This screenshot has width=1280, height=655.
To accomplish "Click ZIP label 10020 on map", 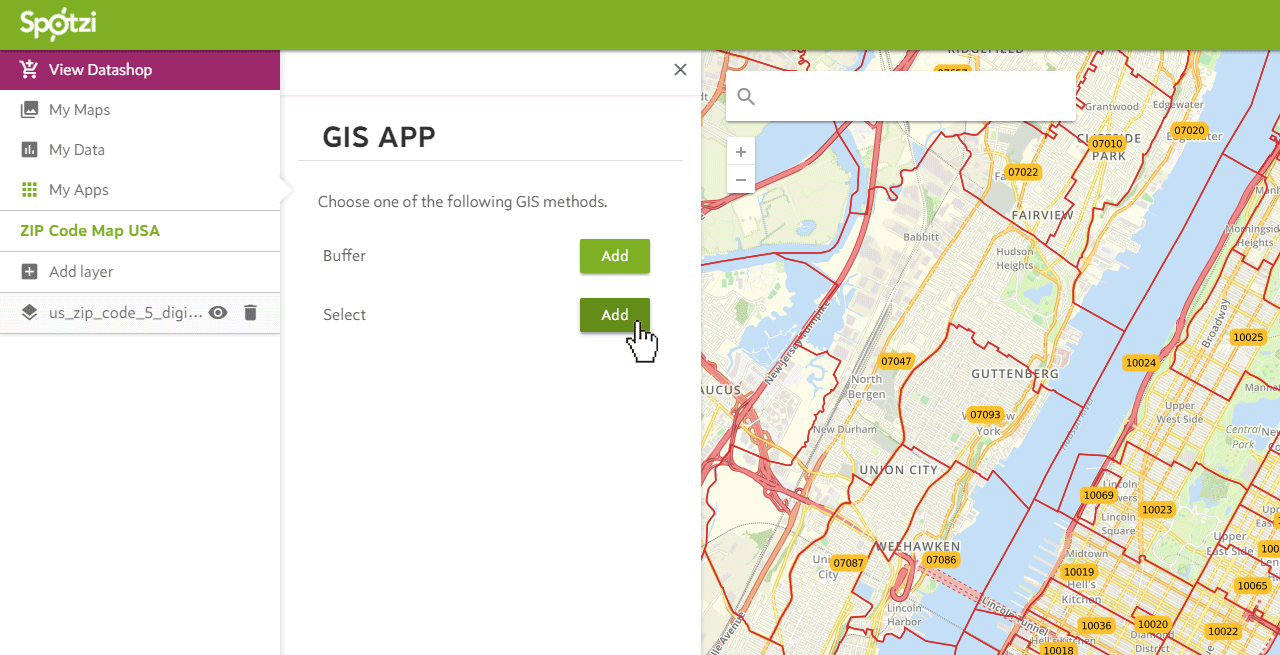I will click(x=1153, y=625).
